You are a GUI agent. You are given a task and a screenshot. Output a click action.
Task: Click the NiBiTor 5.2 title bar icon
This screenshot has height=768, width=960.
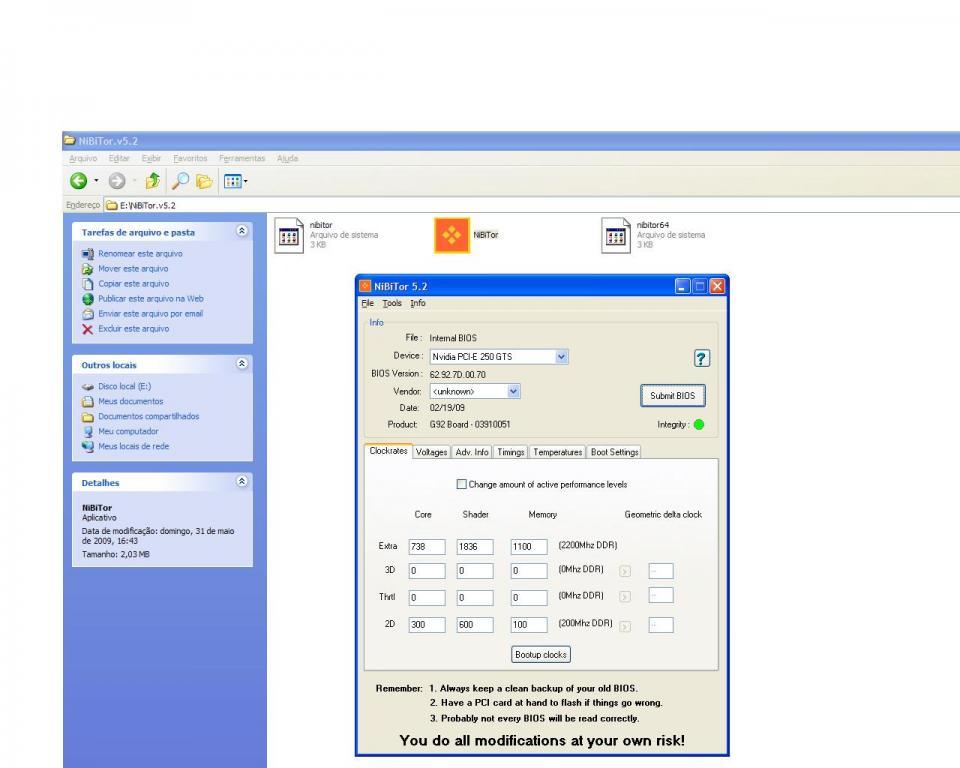365,286
